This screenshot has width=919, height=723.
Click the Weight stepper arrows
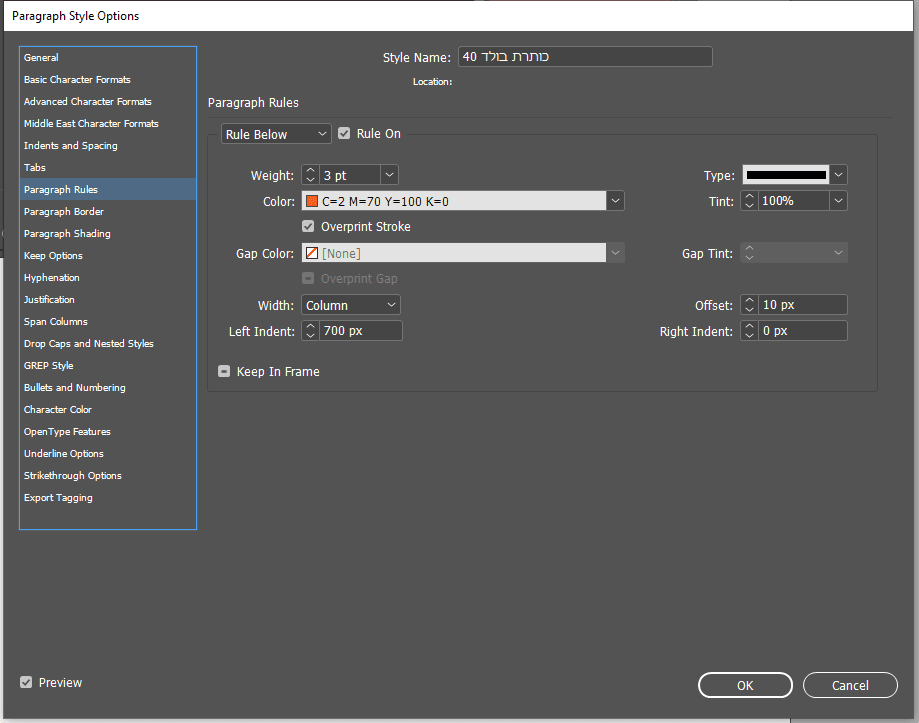point(310,175)
